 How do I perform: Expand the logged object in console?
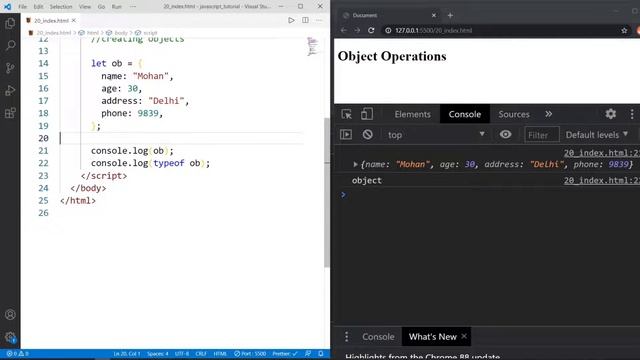pyautogui.click(x=355, y=164)
